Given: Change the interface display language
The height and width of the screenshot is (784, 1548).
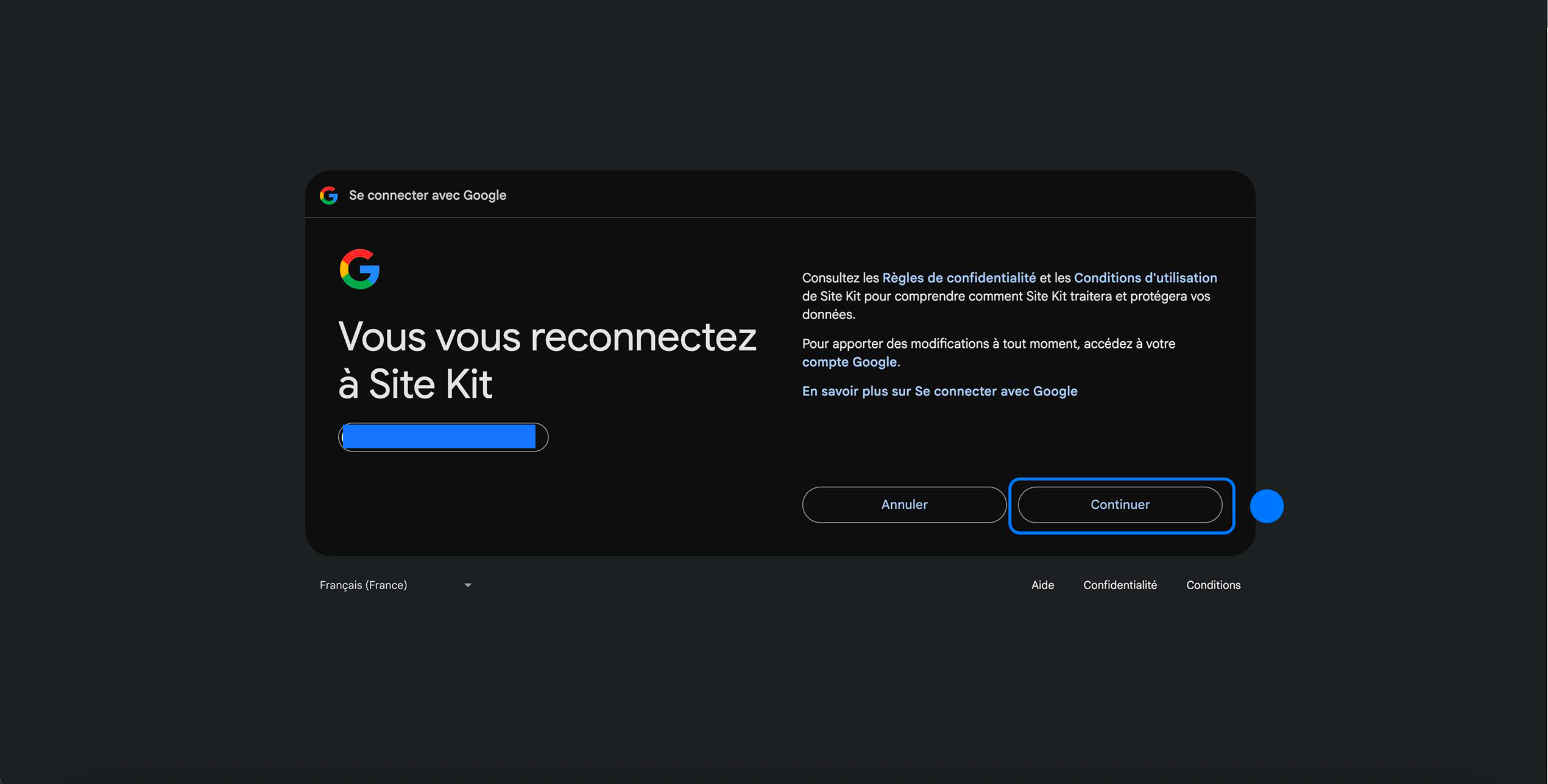Looking at the screenshot, I should (396, 585).
